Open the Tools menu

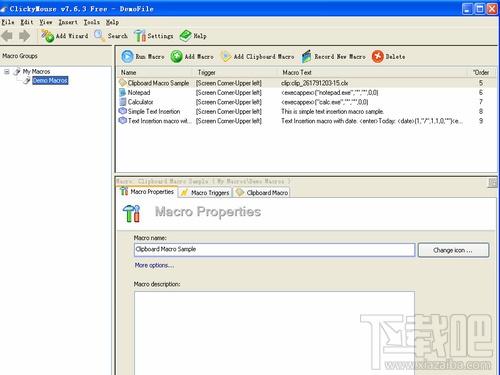point(92,22)
